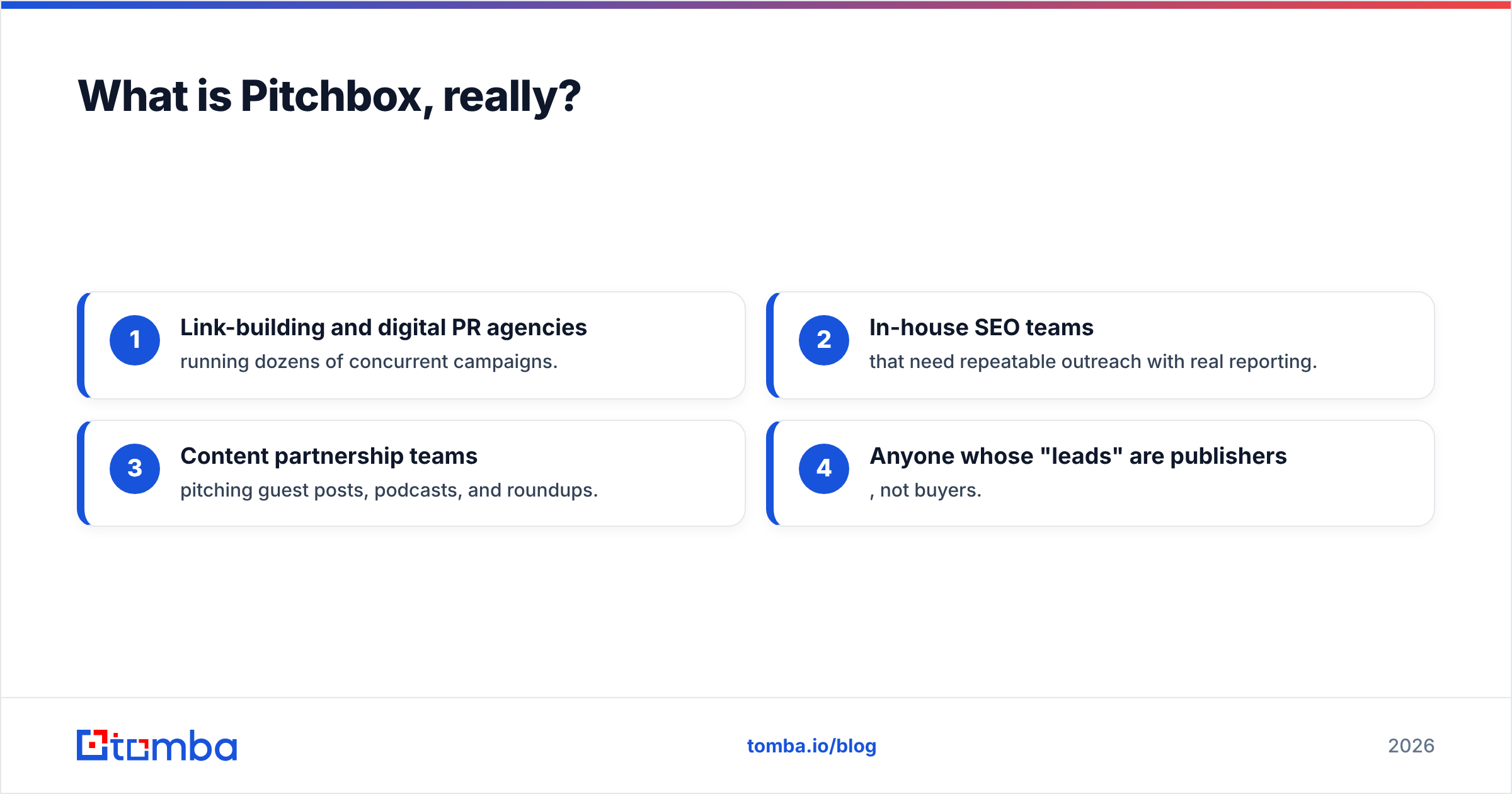Click 'pitching guest posts, podcasts, and roundups.'
The height and width of the screenshot is (794, 1512).
pyautogui.click(x=389, y=490)
